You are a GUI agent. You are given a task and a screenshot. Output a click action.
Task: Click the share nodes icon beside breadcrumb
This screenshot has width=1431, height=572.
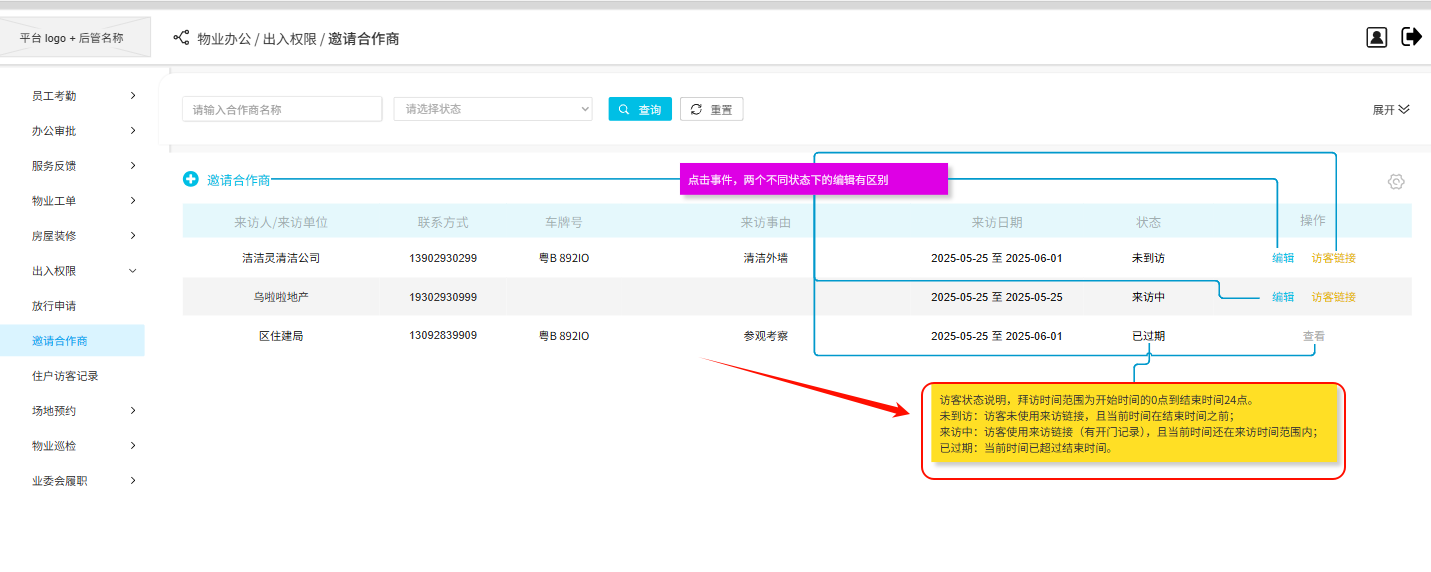tap(181, 38)
